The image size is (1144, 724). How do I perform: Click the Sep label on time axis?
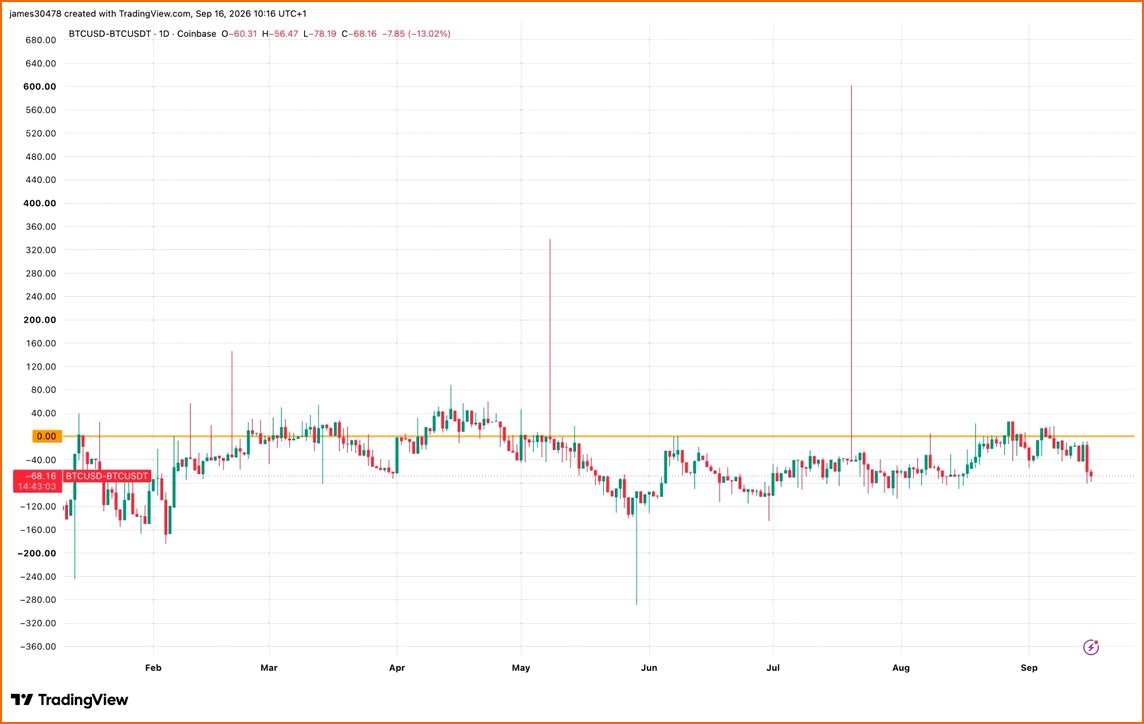tap(1029, 668)
